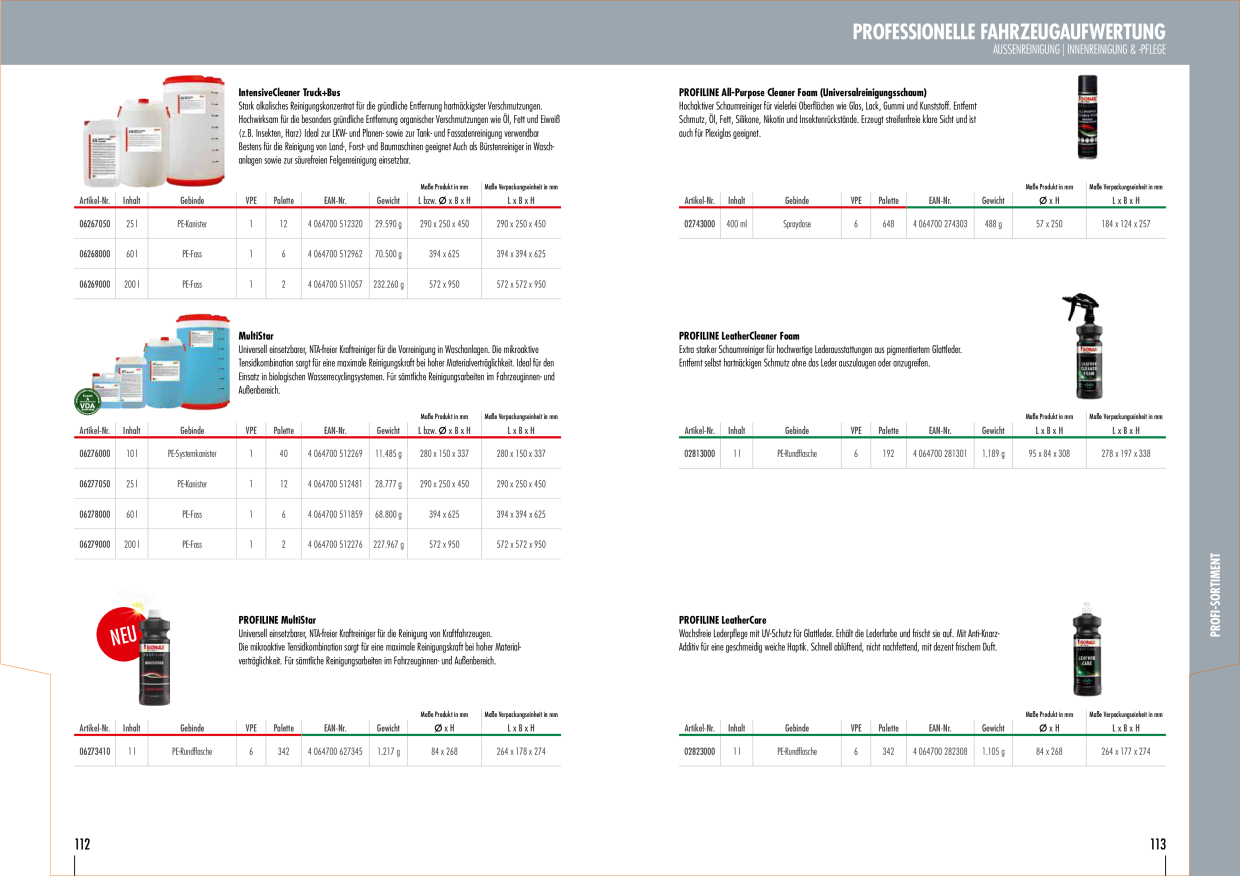The height and width of the screenshot is (876, 1240).
Task: Click the MultiStar canisters product image
Action: click(x=161, y=363)
